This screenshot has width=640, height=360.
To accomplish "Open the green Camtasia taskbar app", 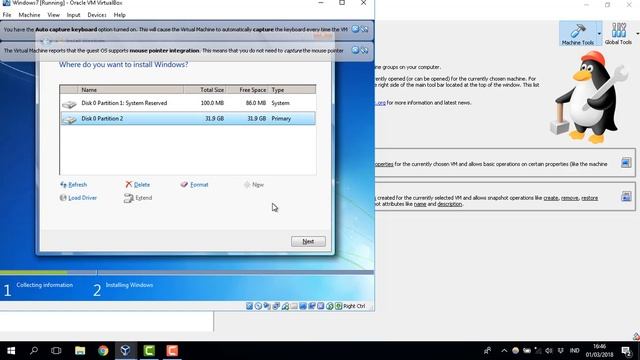I will 149,351.
